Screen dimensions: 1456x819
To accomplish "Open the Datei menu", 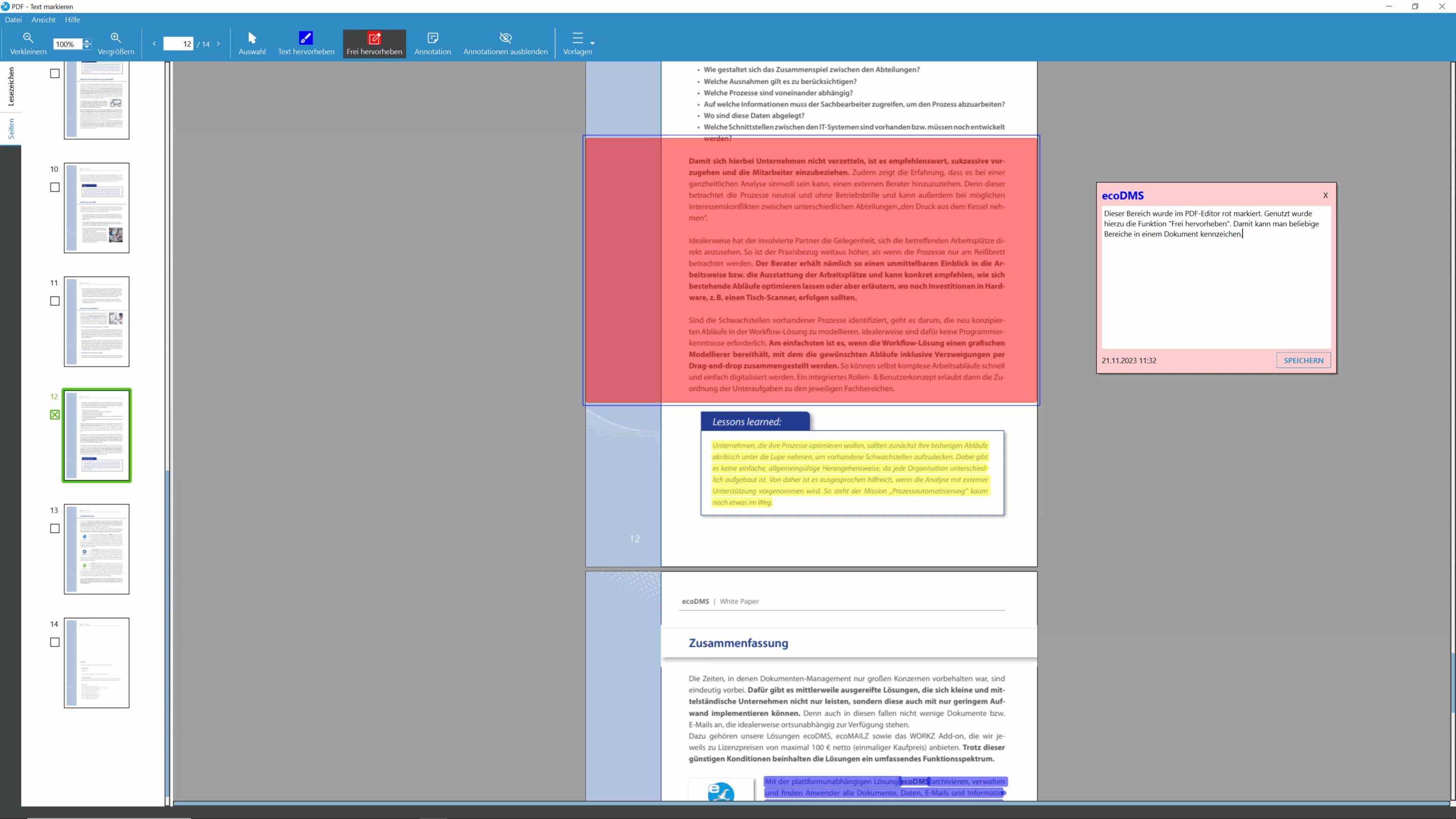I will 13,20.
